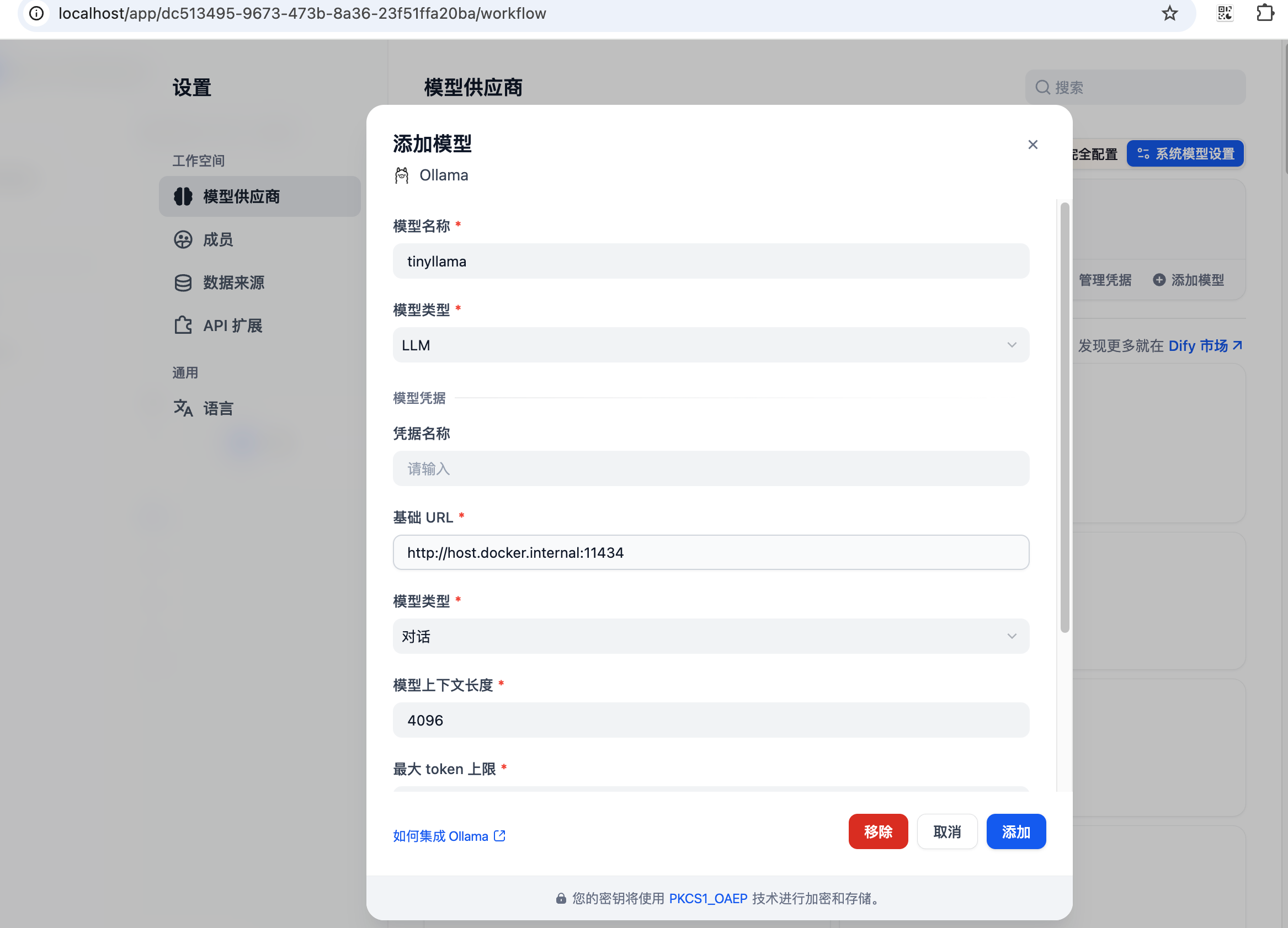Expand the LLM model type dropdown
The image size is (1288, 928).
710,345
